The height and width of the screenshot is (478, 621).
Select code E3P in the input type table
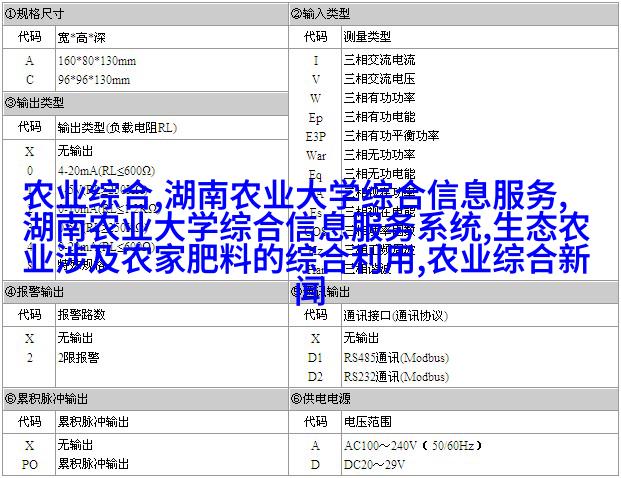316,137
